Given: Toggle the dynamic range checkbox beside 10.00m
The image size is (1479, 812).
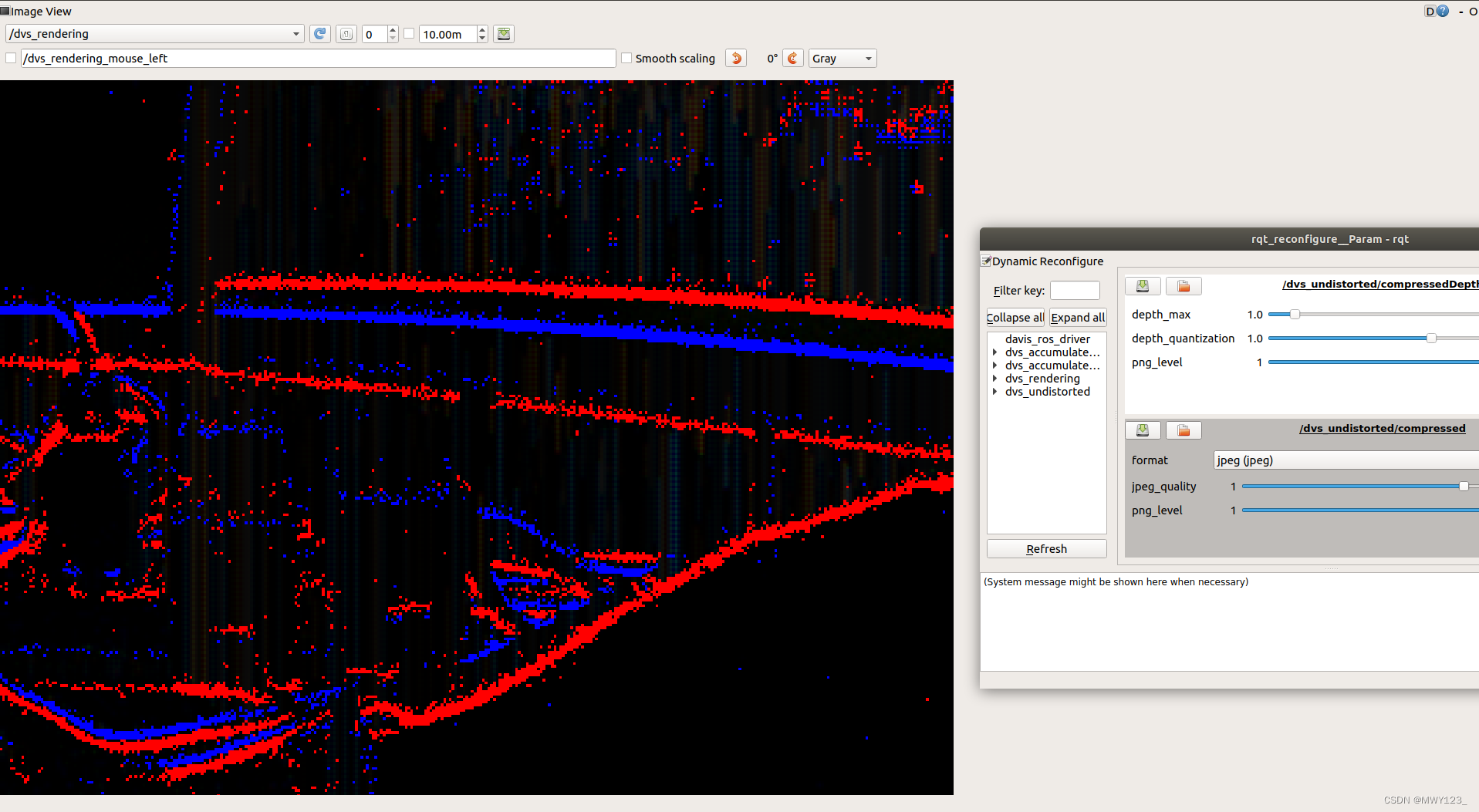Looking at the screenshot, I should [409, 34].
